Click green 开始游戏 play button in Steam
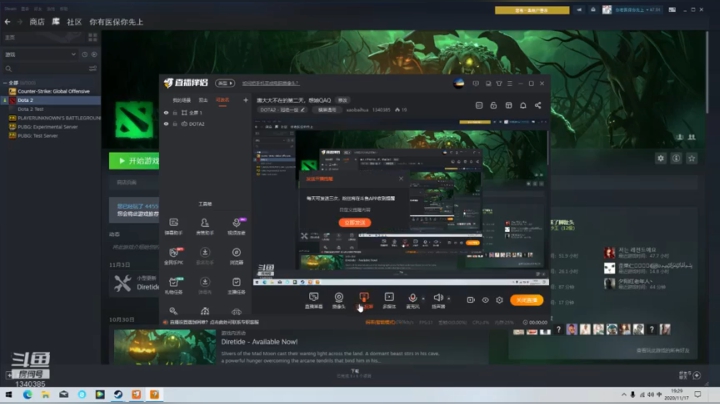Screen dimensions: 720x404 coord(134,161)
